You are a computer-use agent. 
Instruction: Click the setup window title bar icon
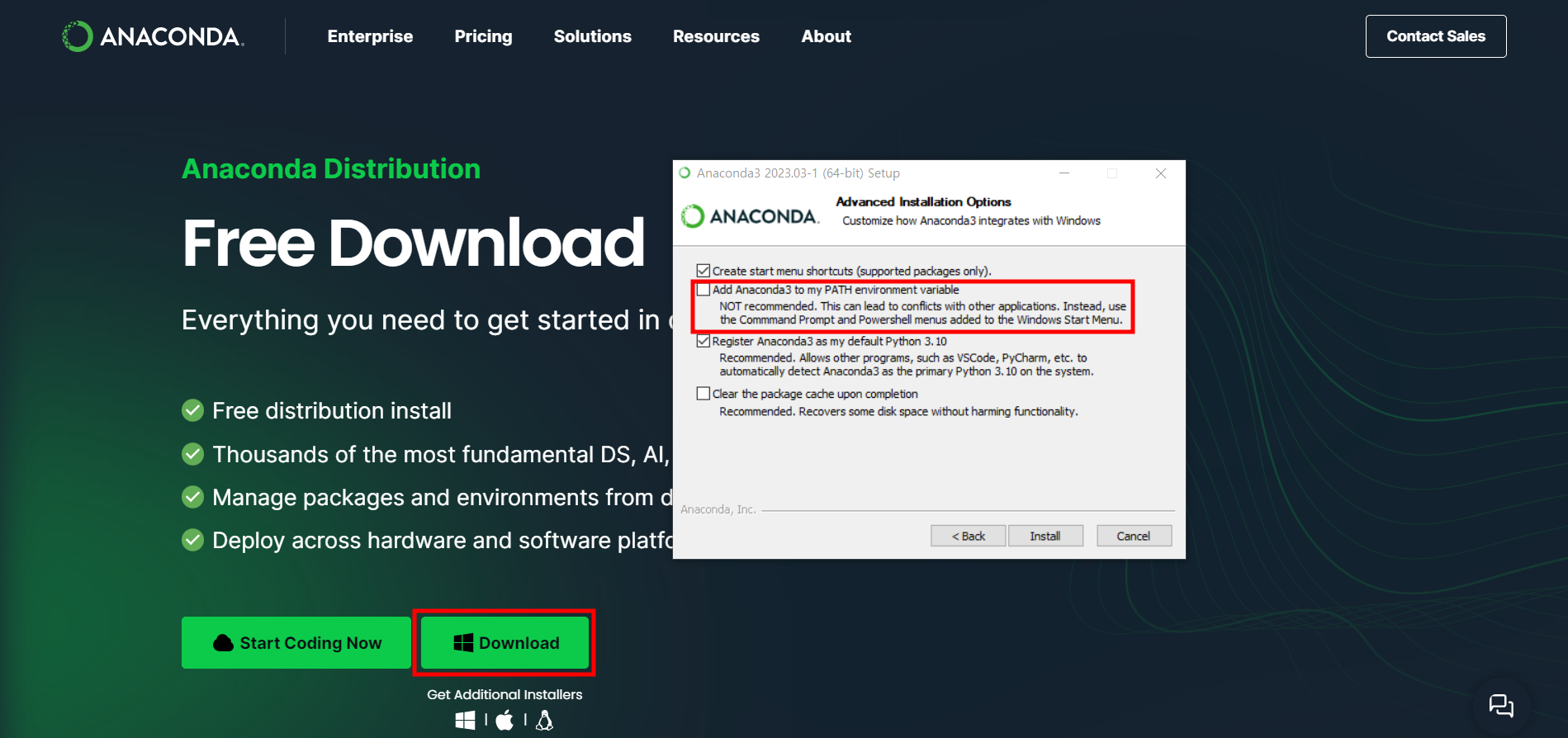coord(685,173)
